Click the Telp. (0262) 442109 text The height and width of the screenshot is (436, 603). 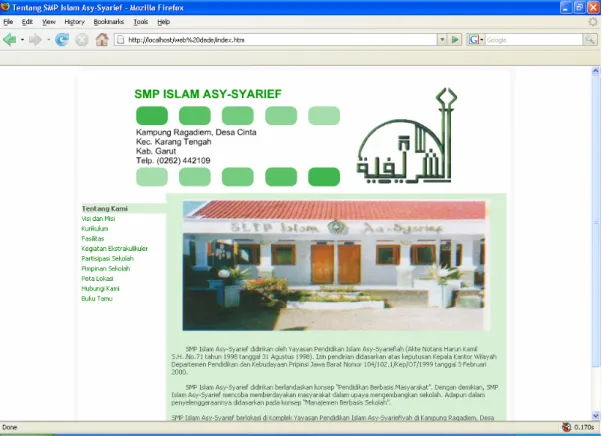click(x=173, y=160)
